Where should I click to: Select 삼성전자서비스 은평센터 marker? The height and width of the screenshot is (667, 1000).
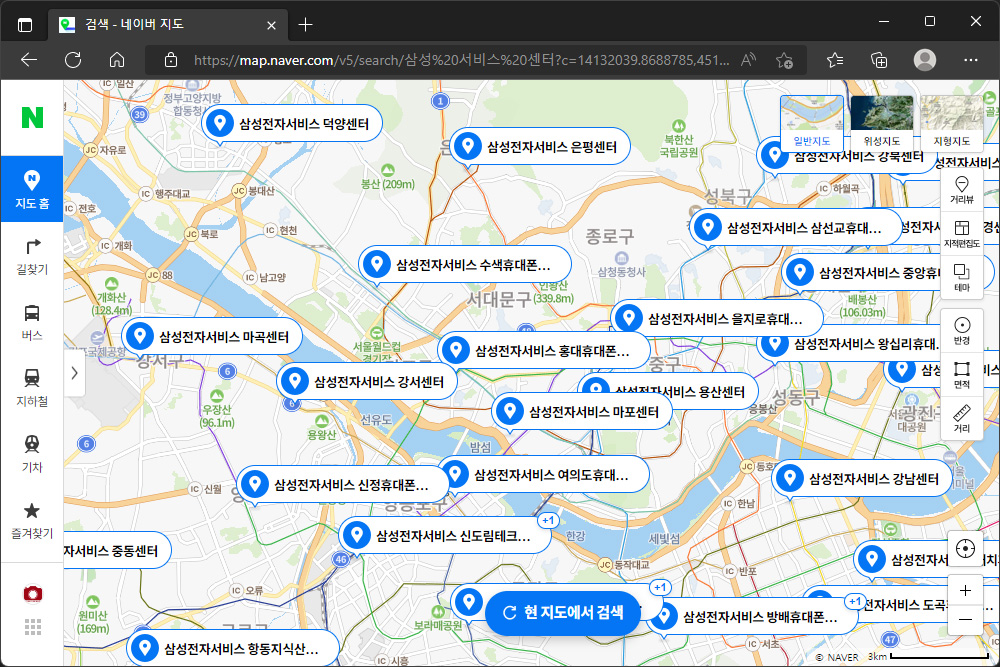(541, 147)
